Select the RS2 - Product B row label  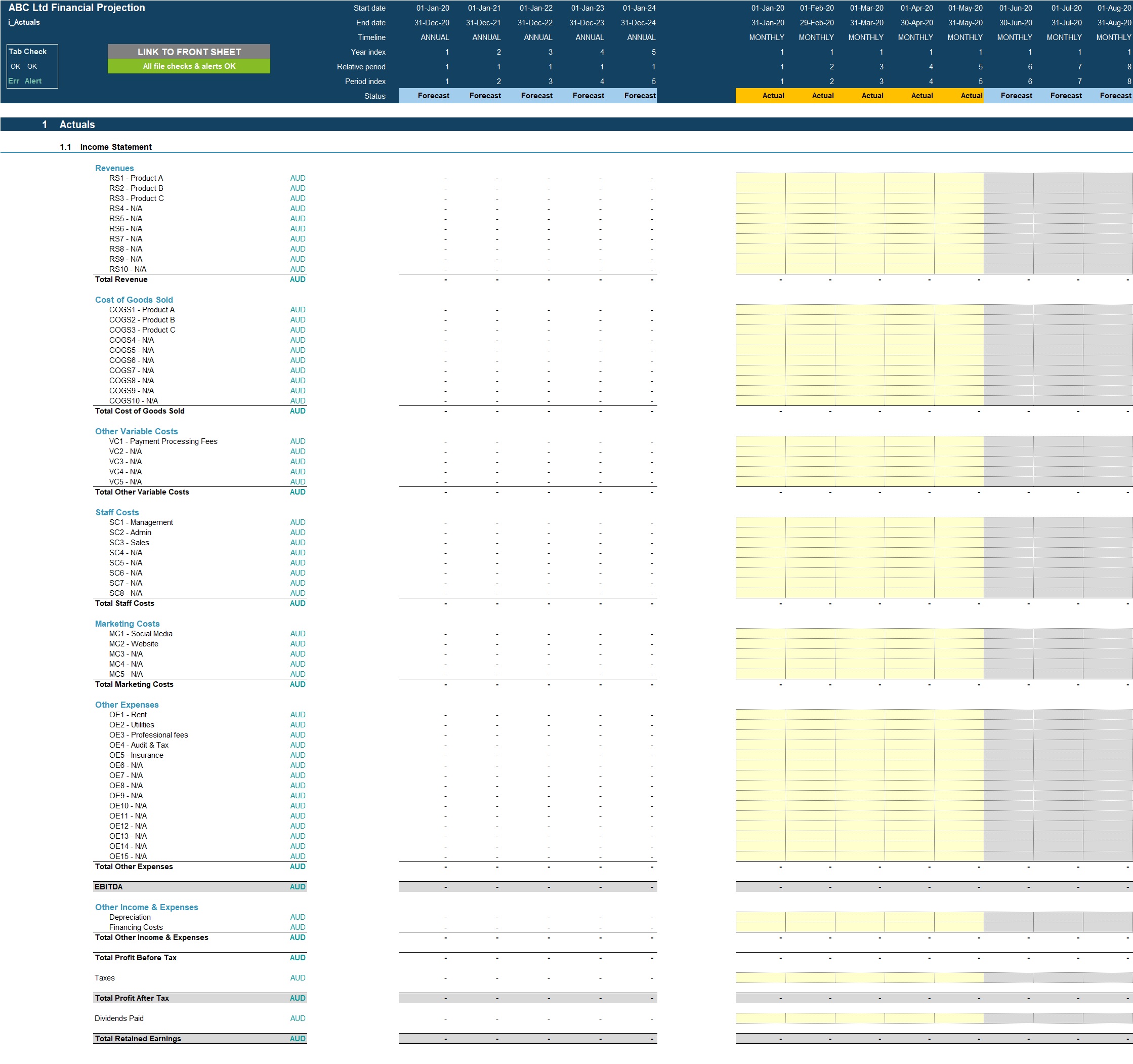click(136, 188)
